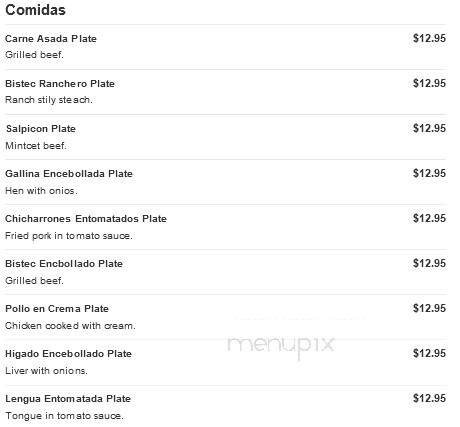
Task: Select the Pollo en Crema Plate
Action: [57, 309]
